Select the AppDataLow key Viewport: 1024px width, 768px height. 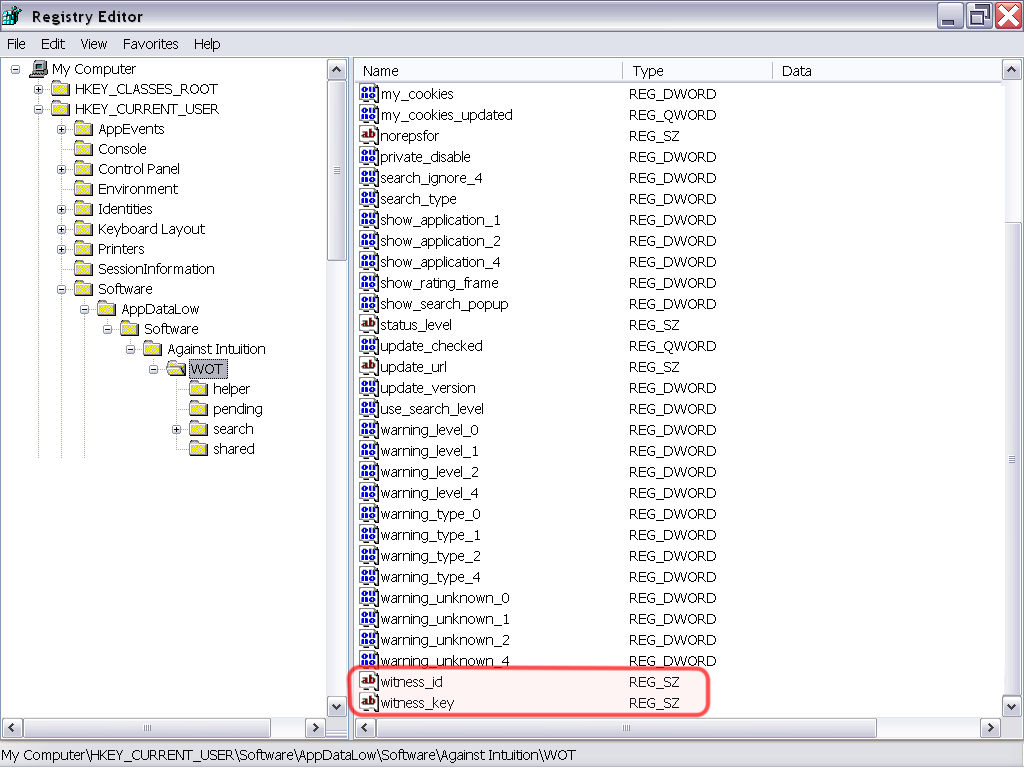click(160, 309)
